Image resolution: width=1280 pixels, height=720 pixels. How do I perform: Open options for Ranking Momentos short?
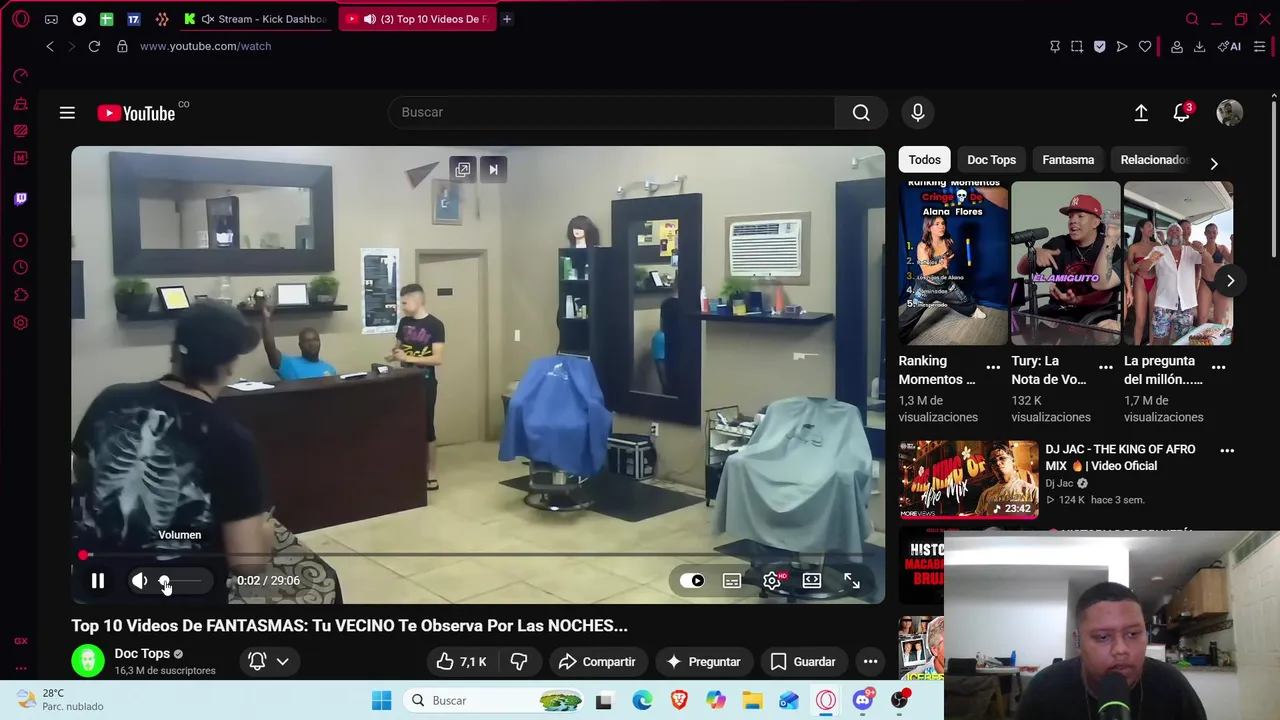(x=993, y=368)
